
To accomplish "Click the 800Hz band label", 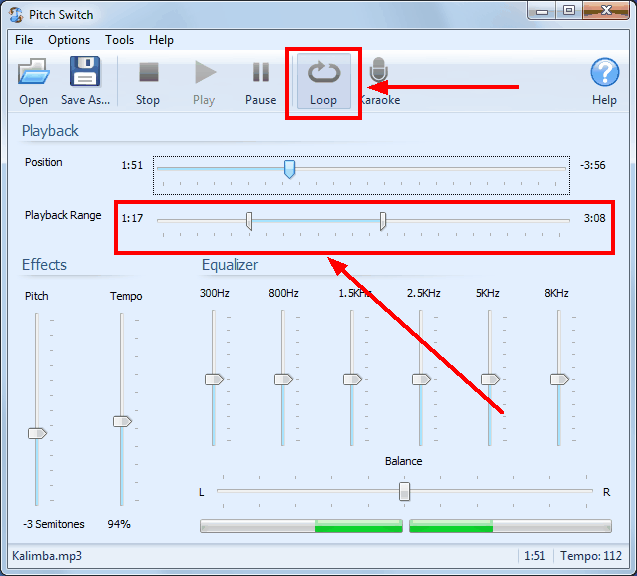I will (x=283, y=293).
